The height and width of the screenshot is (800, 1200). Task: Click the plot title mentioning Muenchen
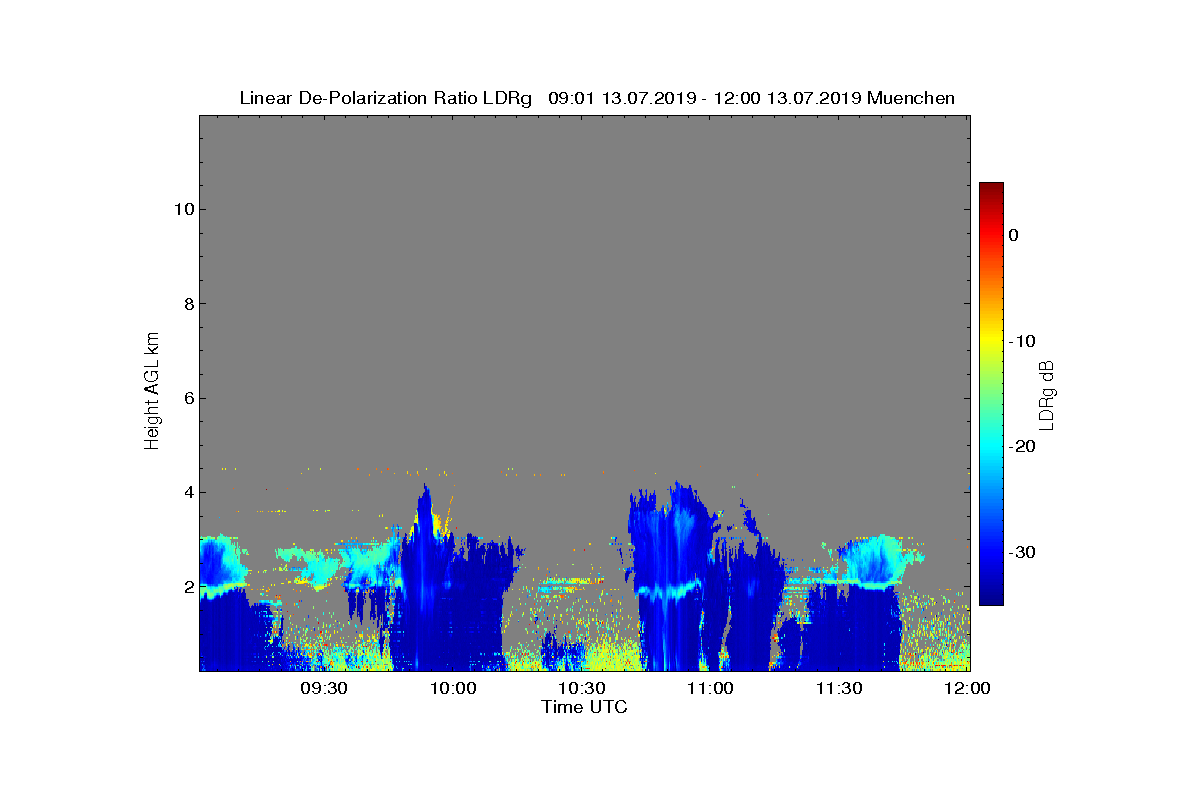597,98
